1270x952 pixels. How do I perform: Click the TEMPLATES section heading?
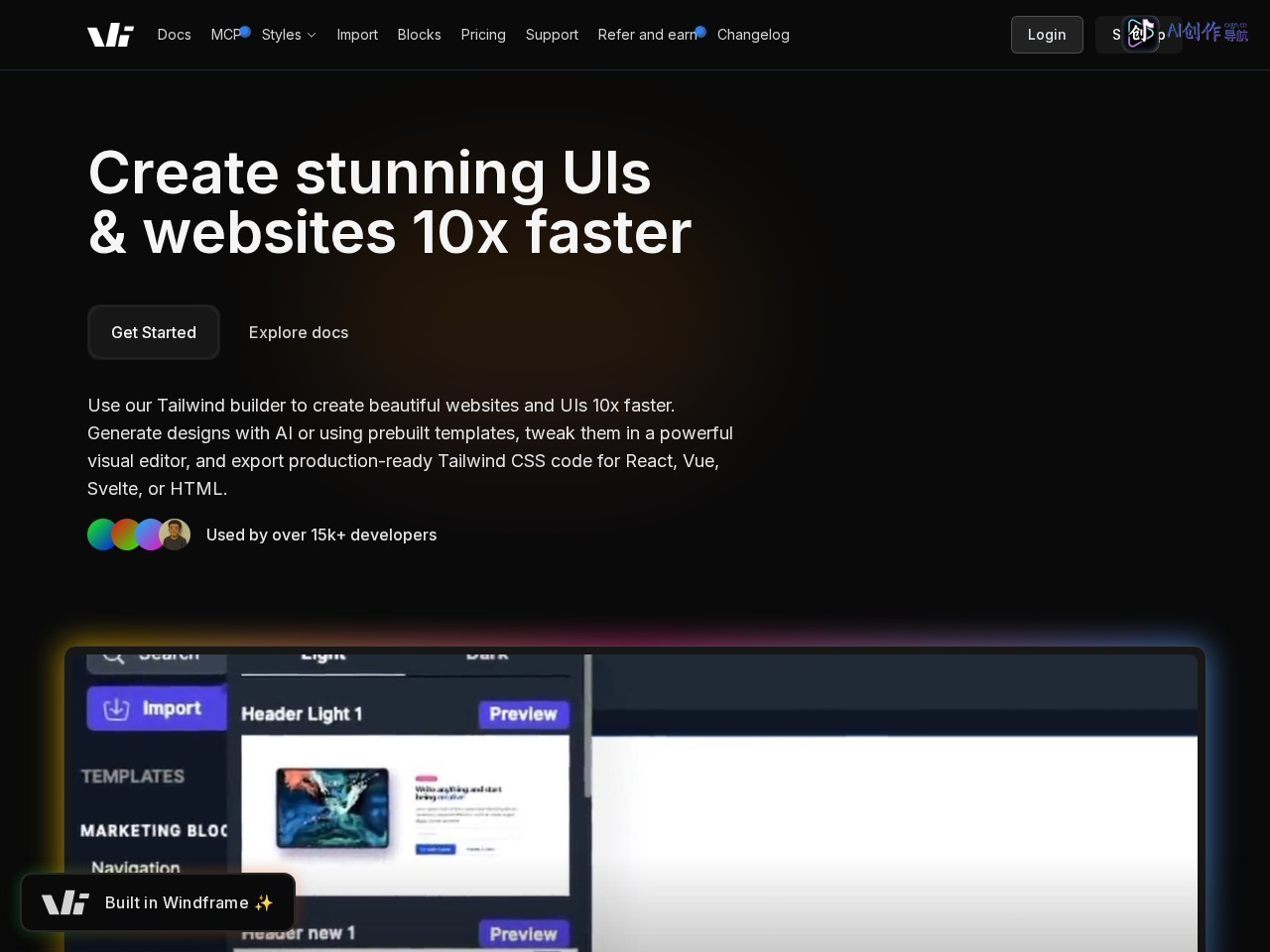132,776
